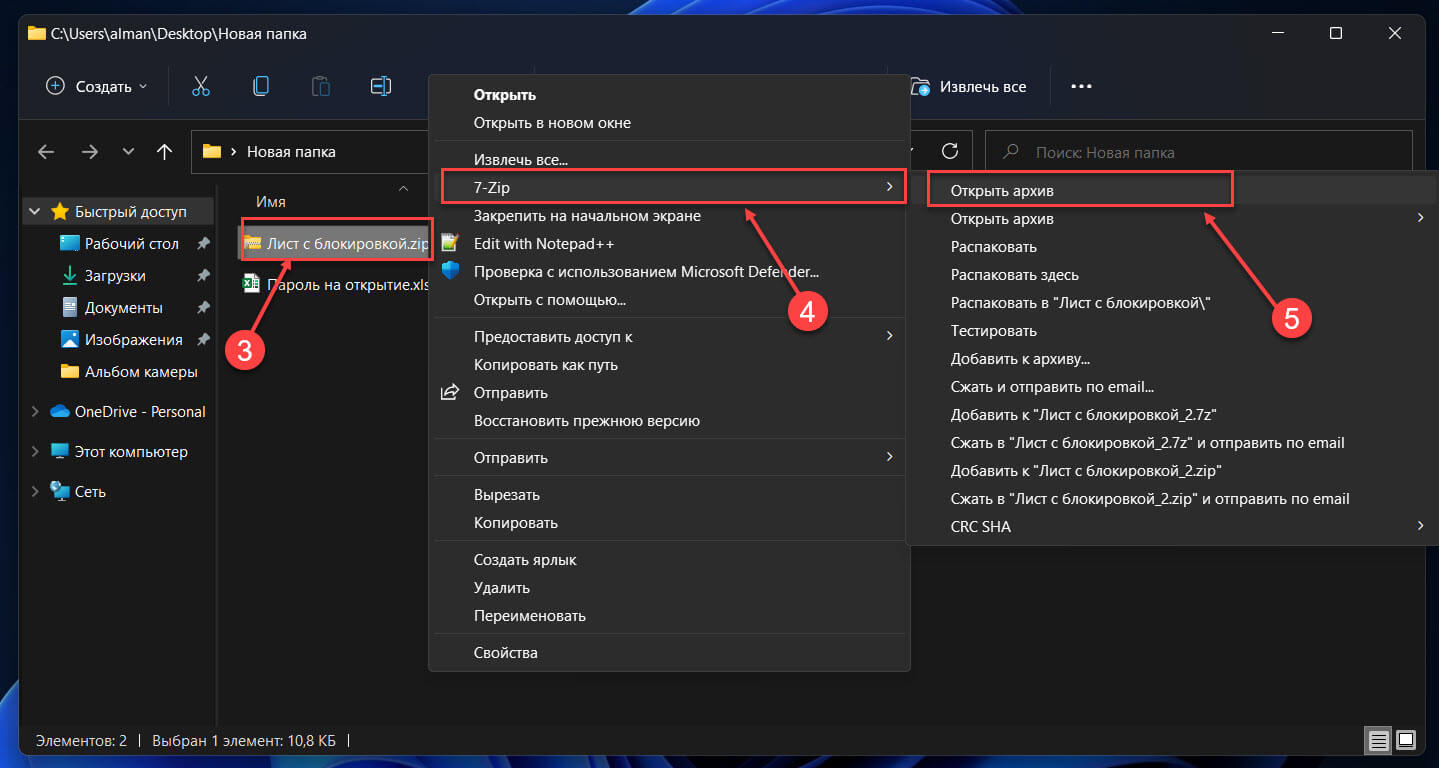1439x768 pixels.
Task: Choose Добавить к "Лист с блокировкой_2.zip"
Action: [1172, 470]
